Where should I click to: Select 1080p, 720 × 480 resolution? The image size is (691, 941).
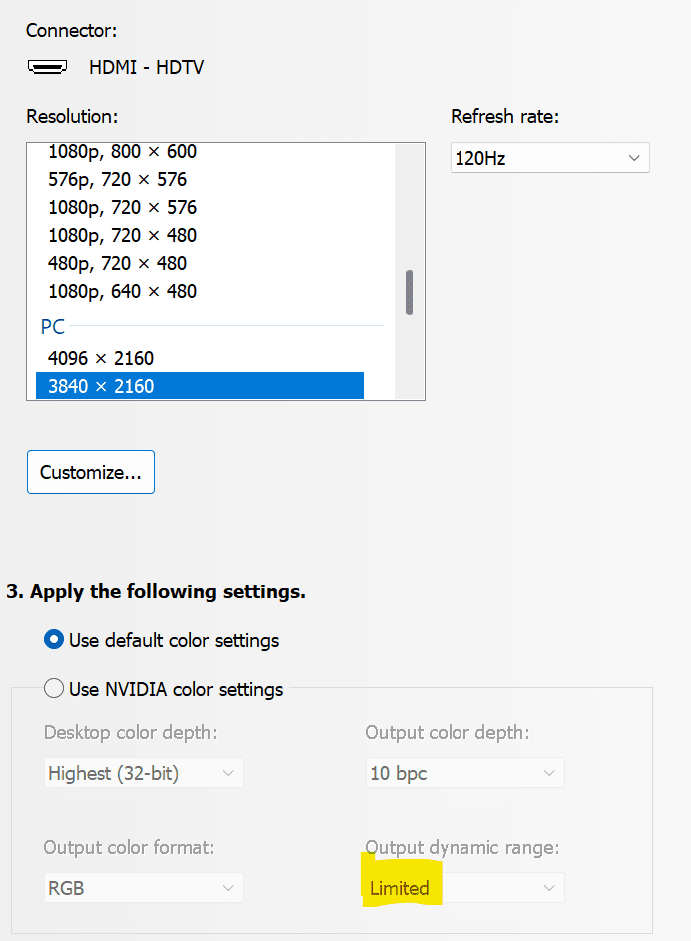122,236
